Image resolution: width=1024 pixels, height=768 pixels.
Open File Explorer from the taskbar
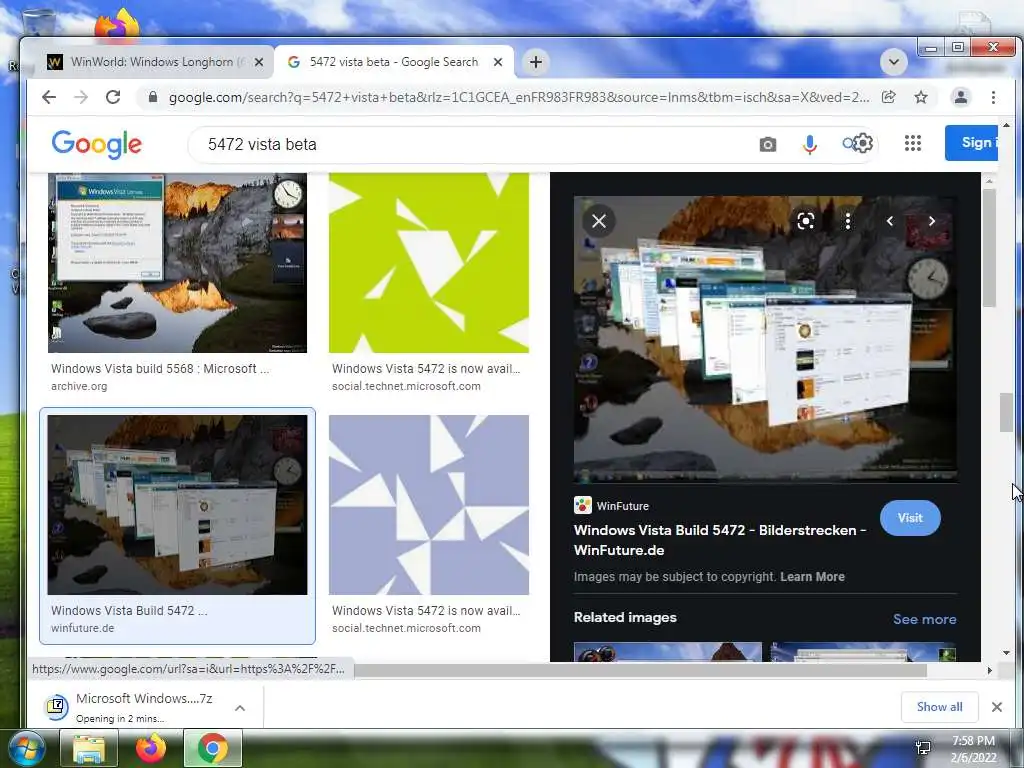pyautogui.click(x=89, y=748)
